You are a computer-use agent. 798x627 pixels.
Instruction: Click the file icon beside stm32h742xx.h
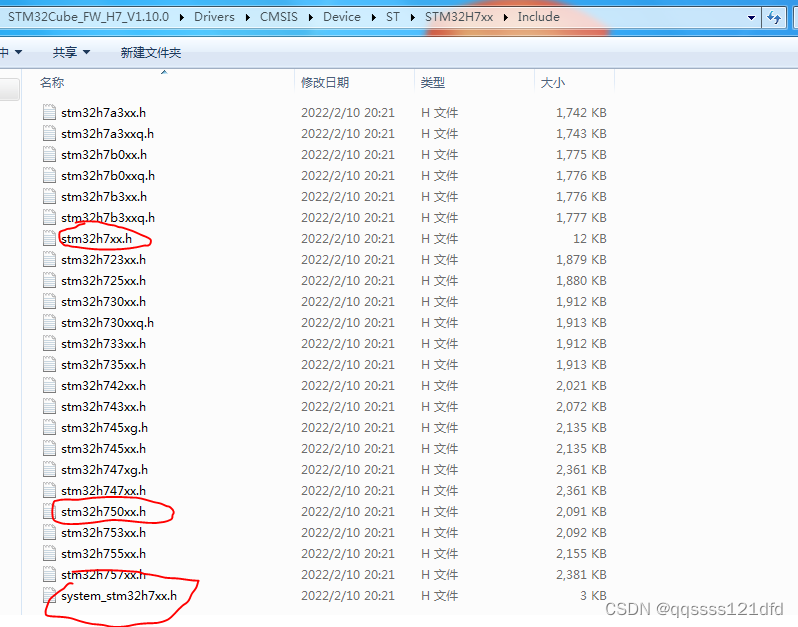pos(49,385)
